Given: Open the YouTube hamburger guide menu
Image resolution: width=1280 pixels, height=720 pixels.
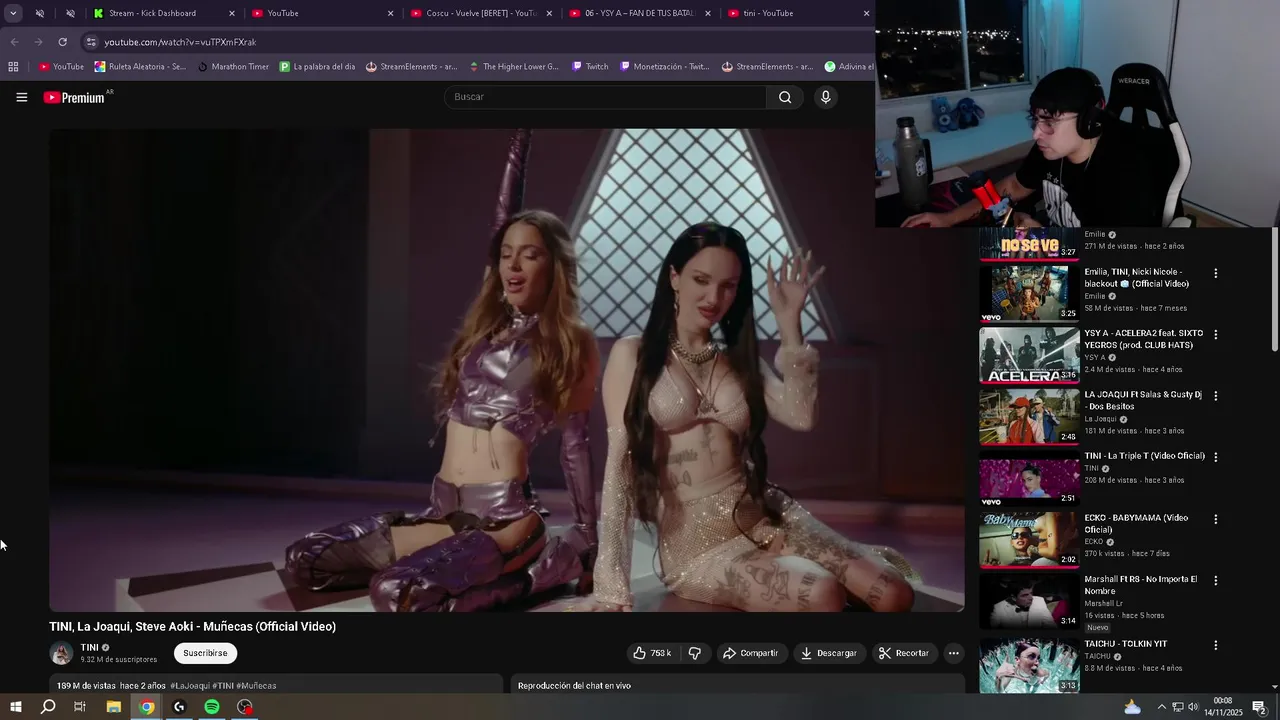Looking at the screenshot, I should [21, 97].
